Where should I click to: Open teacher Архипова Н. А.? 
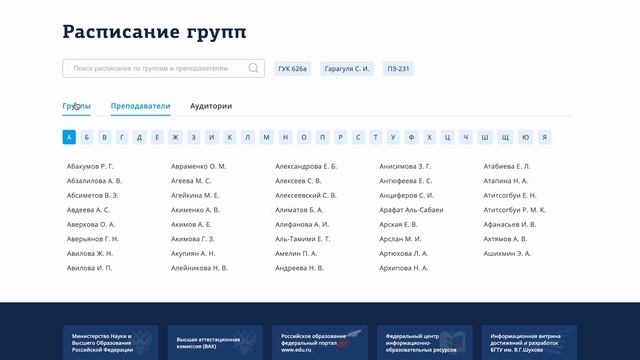tap(404, 268)
